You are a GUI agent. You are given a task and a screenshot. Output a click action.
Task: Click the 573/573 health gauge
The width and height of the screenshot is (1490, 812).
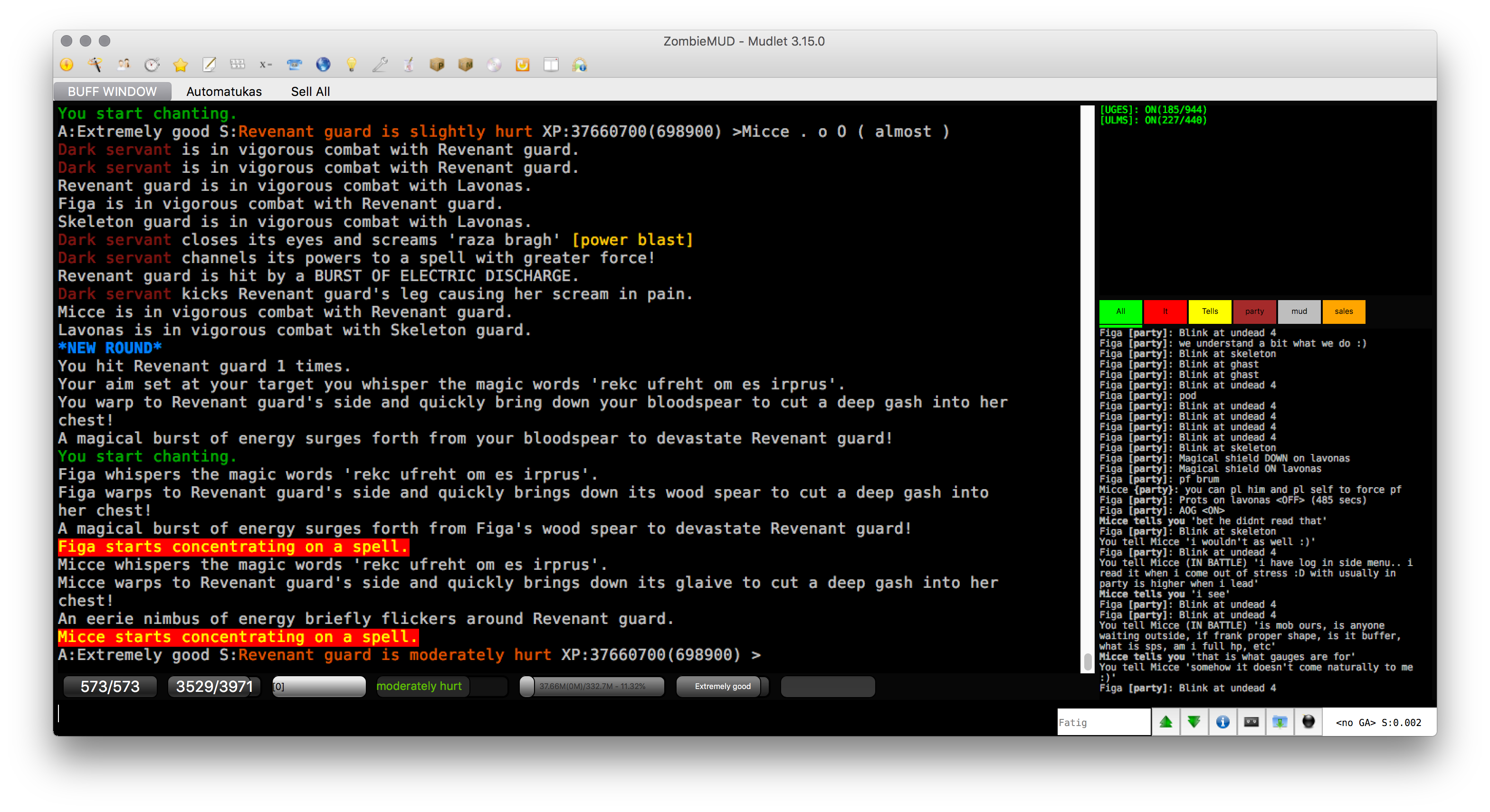(x=110, y=687)
